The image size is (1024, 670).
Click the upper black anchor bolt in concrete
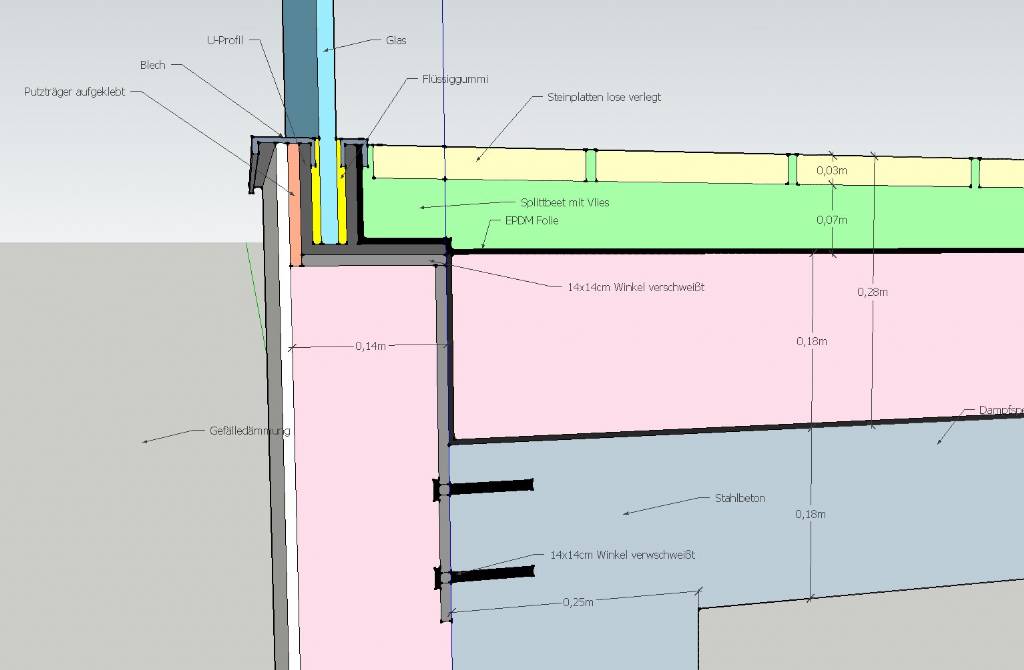point(487,488)
